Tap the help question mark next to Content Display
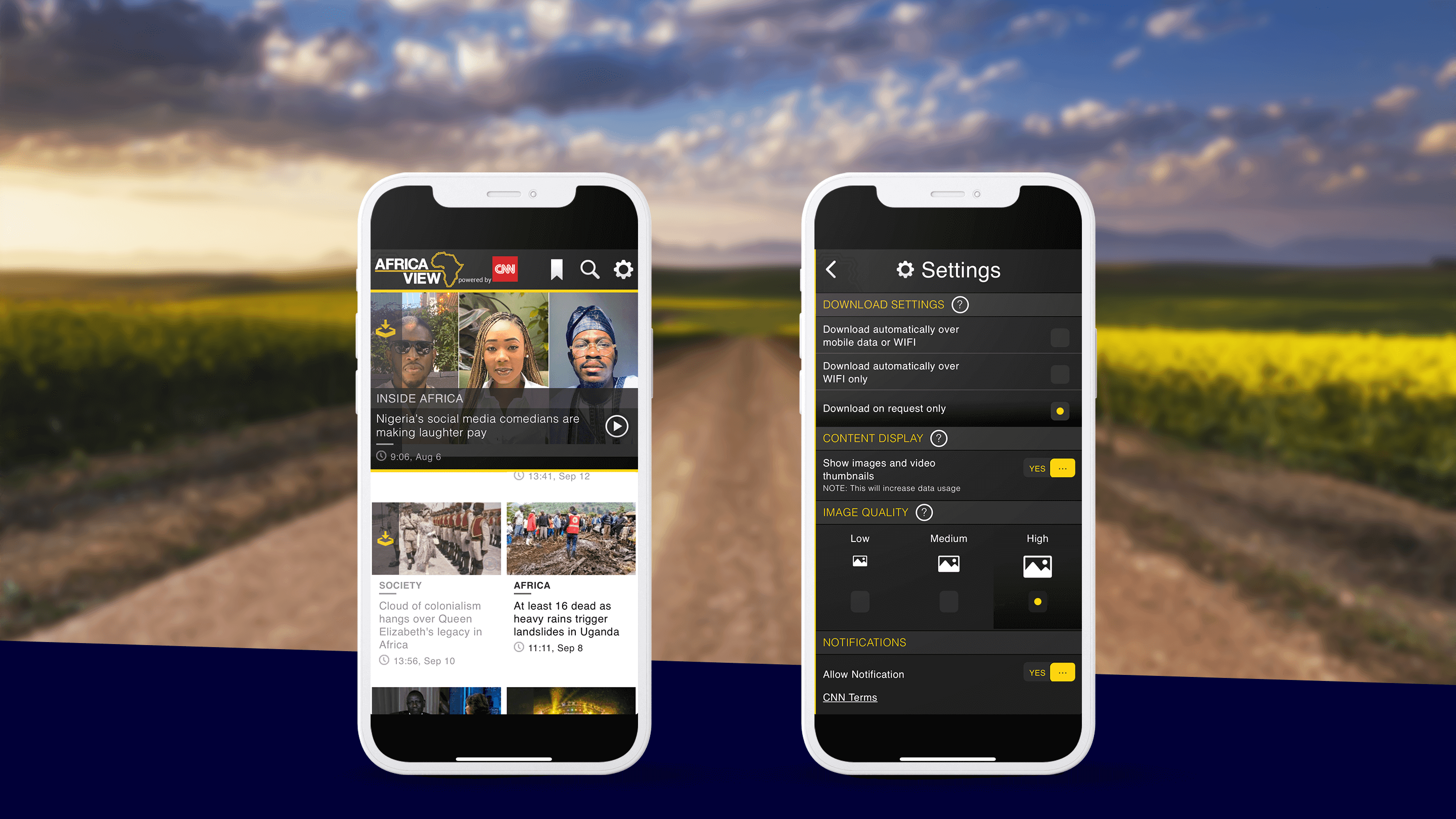 click(x=938, y=438)
